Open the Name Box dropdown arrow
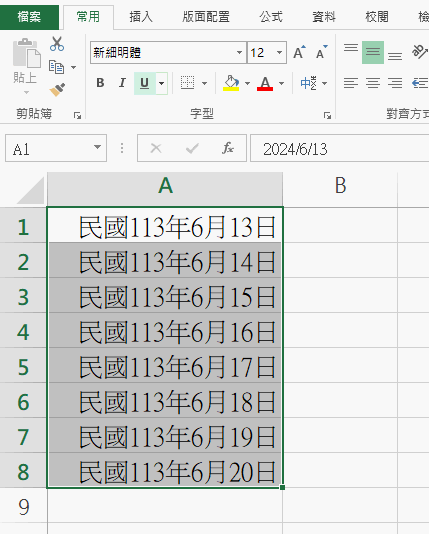 pos(97,147)
